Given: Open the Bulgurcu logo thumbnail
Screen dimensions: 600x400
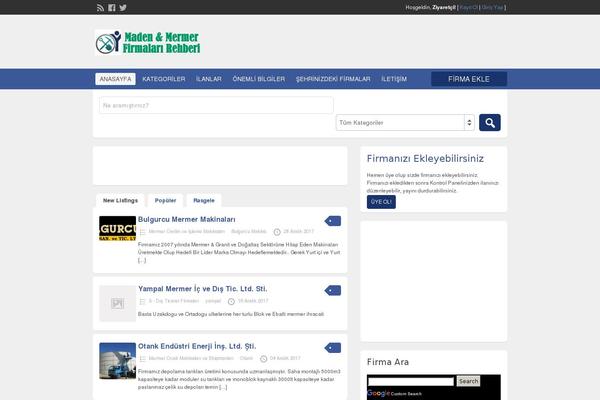Looking at the screenshot, I should [117, 229].
